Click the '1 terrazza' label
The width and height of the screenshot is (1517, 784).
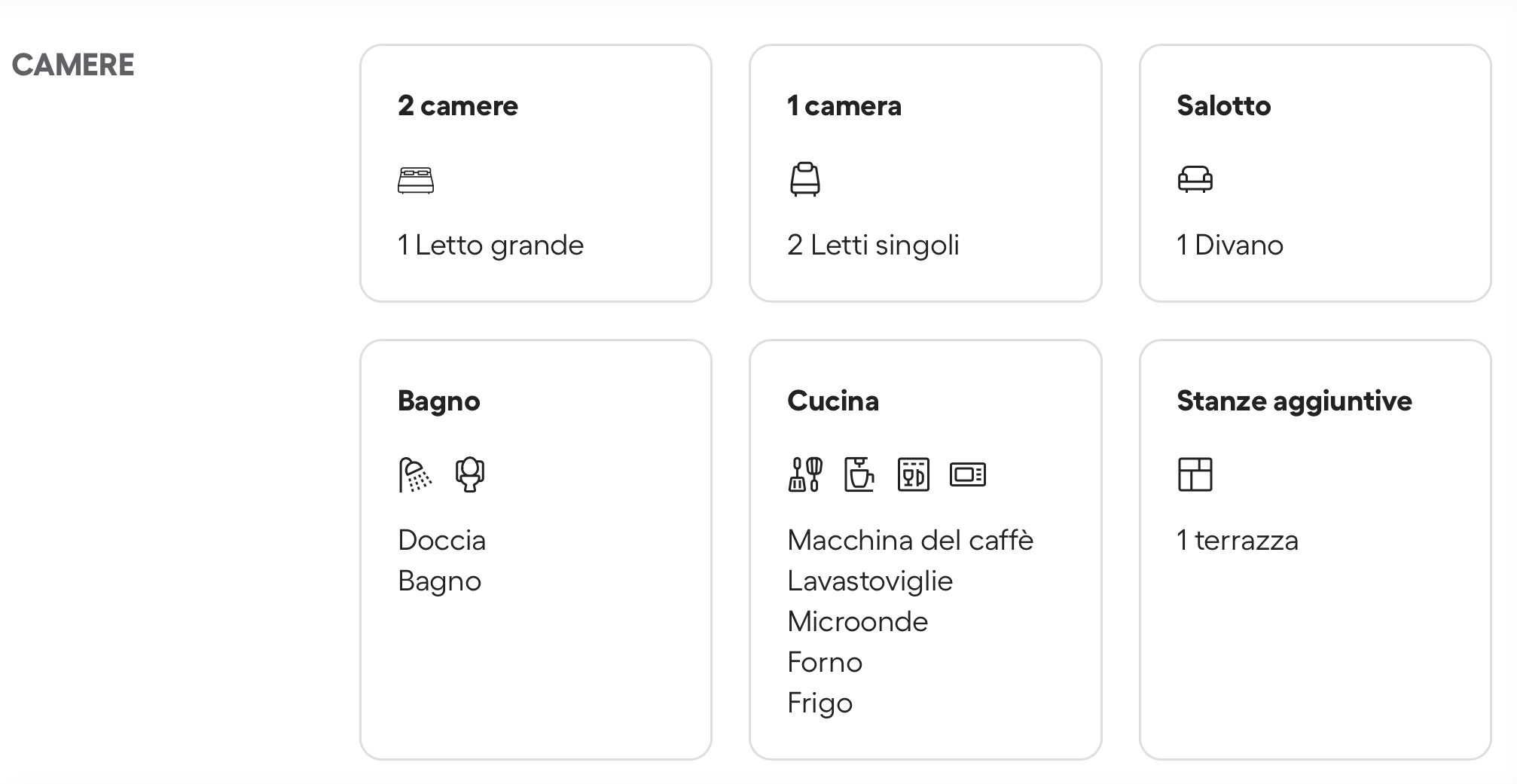click(x=1238, y=540)
